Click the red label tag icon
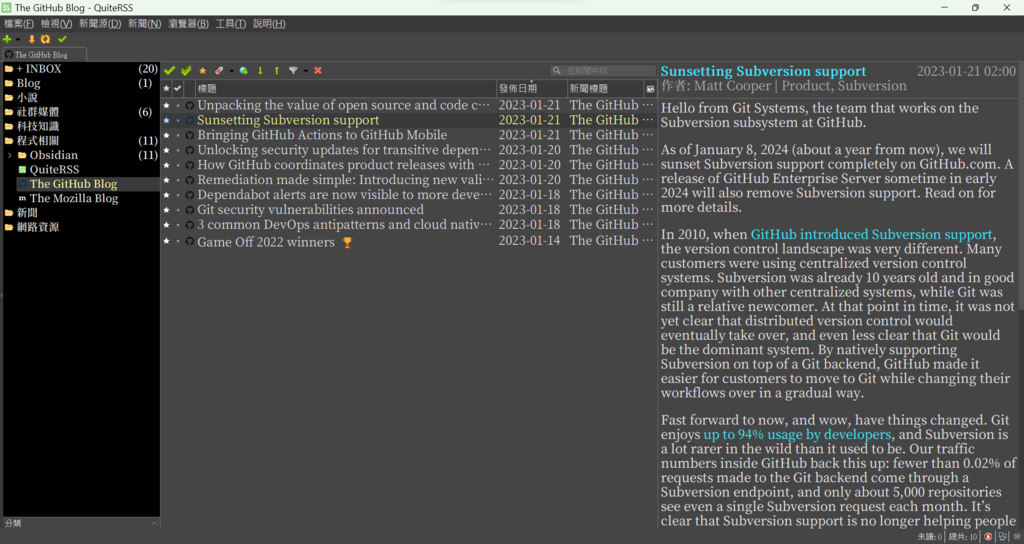Viewport: 1024px width, 544px height. [219, 71]
